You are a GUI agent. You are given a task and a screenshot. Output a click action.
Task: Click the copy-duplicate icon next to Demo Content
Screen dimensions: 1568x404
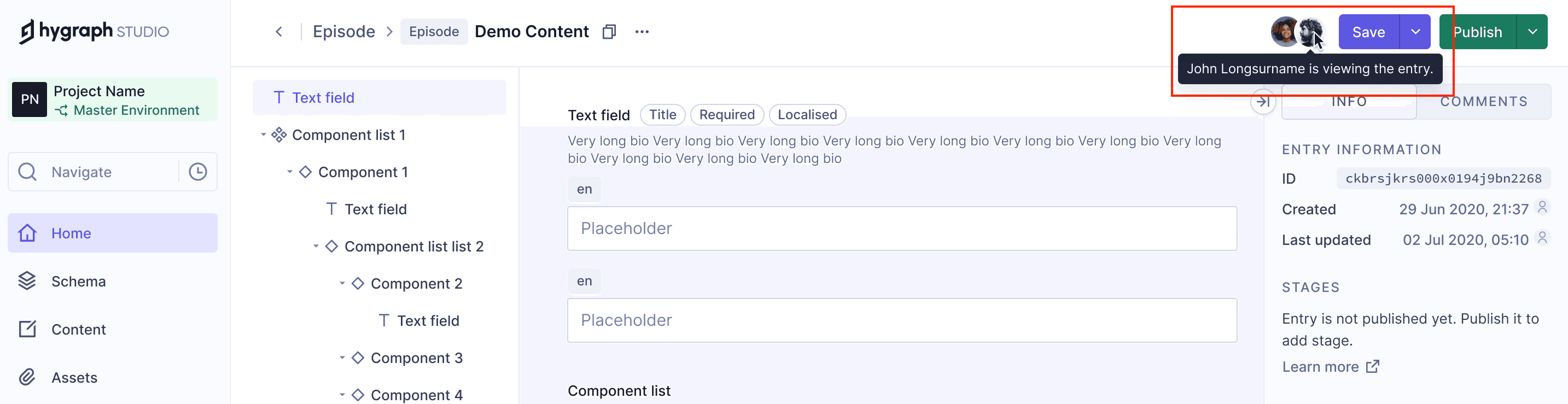point(609,32)
